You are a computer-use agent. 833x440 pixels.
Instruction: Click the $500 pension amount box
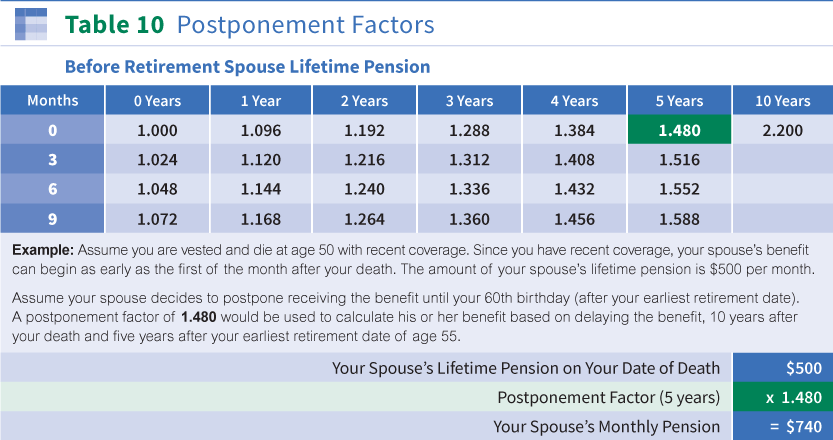click(783, 368)
